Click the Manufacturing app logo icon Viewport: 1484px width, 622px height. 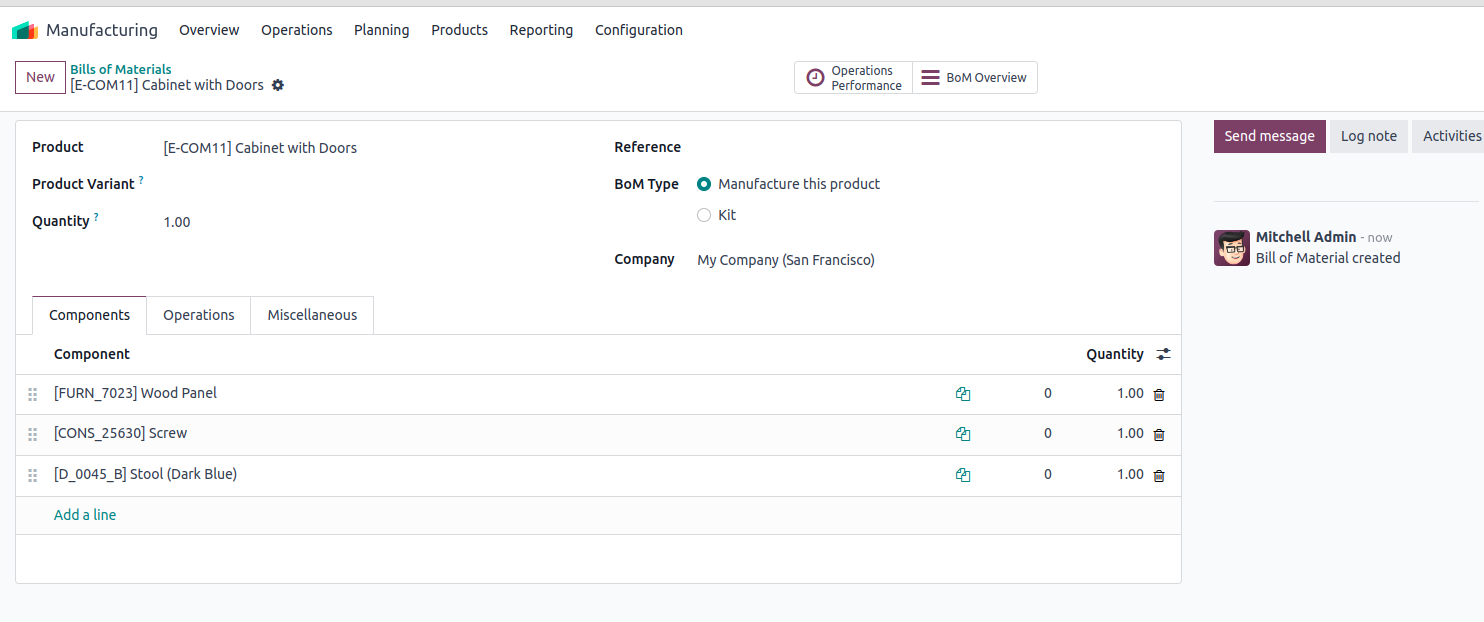(24, 30)
